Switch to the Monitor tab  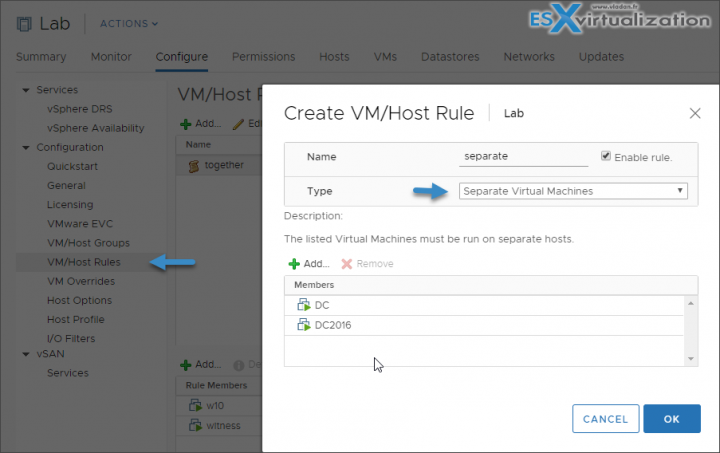coord(111,57)
